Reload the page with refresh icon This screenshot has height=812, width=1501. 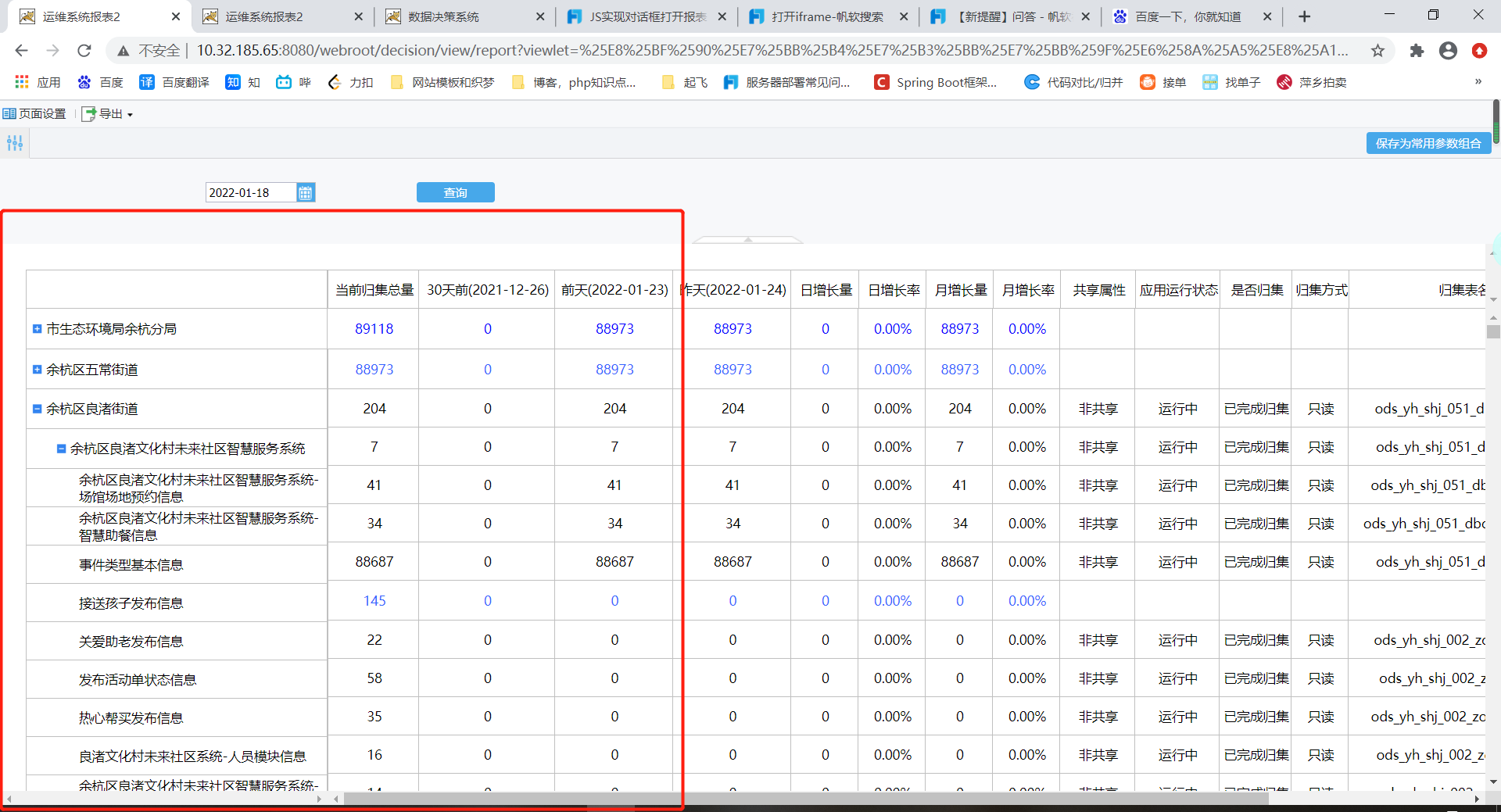pos(84,51)
